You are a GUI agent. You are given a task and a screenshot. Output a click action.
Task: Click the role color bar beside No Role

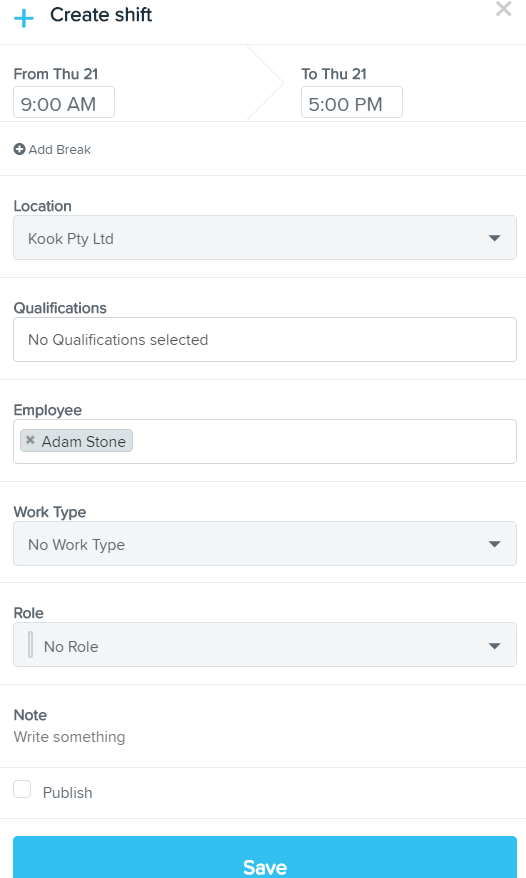[30, 645]
